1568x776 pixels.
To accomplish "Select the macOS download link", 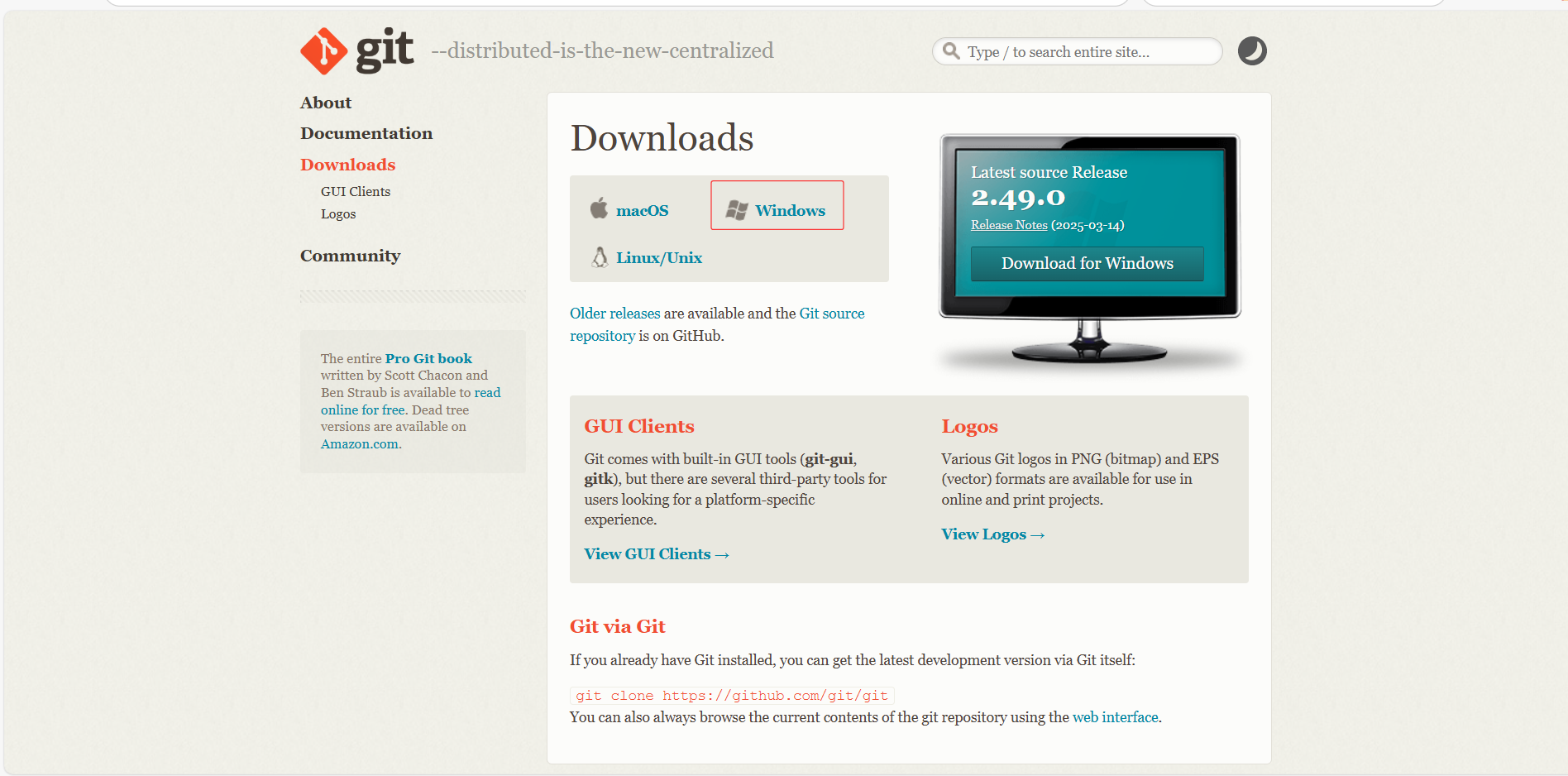I will tap(642, 210).
